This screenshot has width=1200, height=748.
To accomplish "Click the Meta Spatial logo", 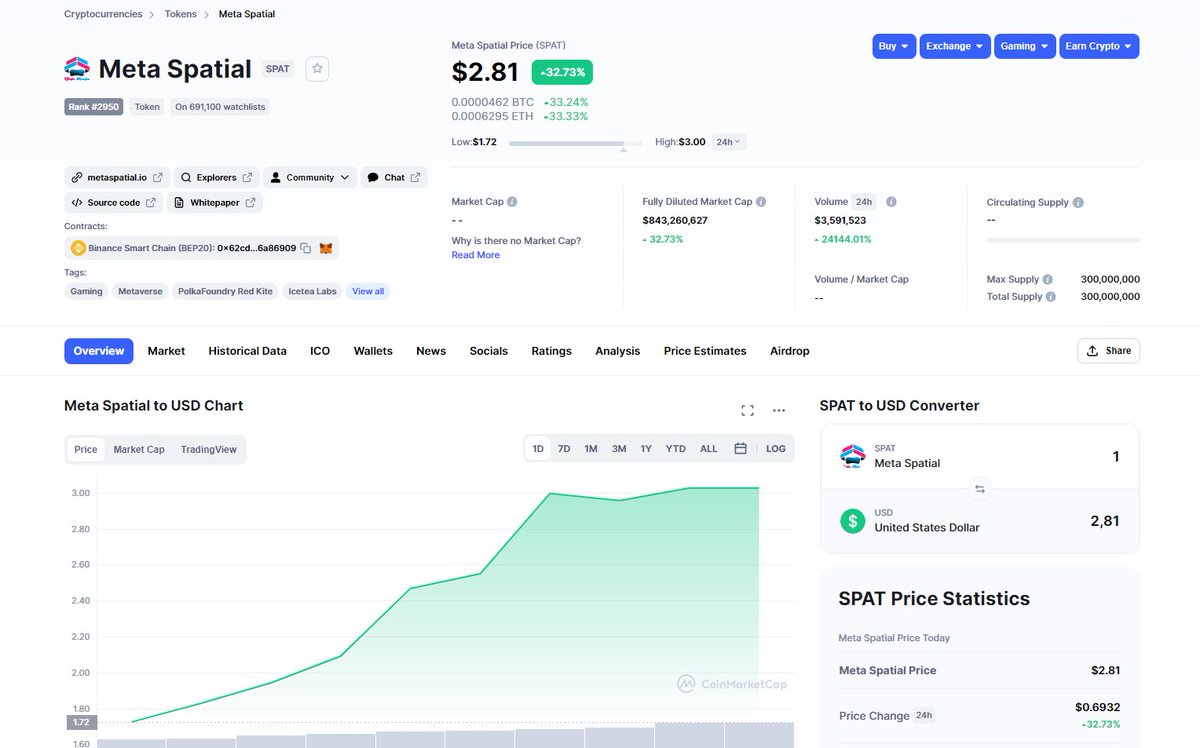I will tap(77, 69).
